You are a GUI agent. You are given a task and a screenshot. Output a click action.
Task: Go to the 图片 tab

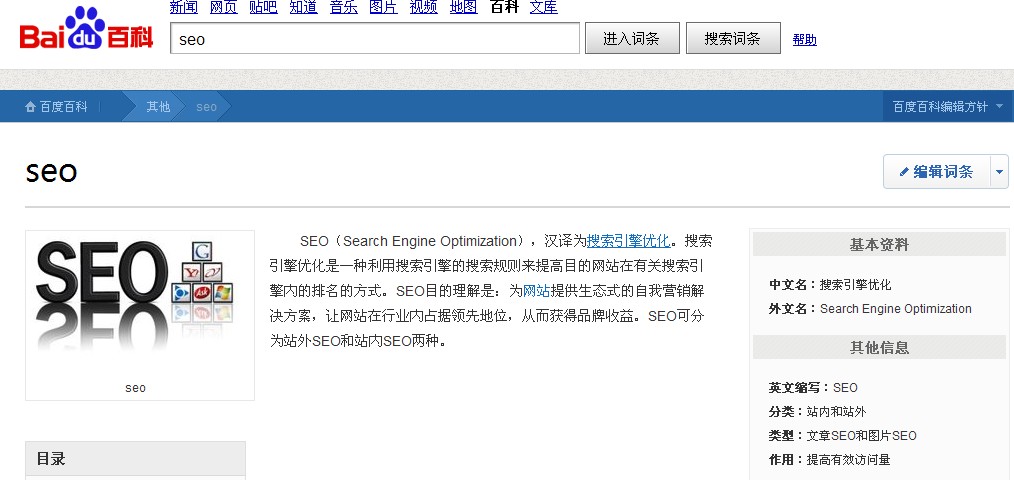coord(383,7)
